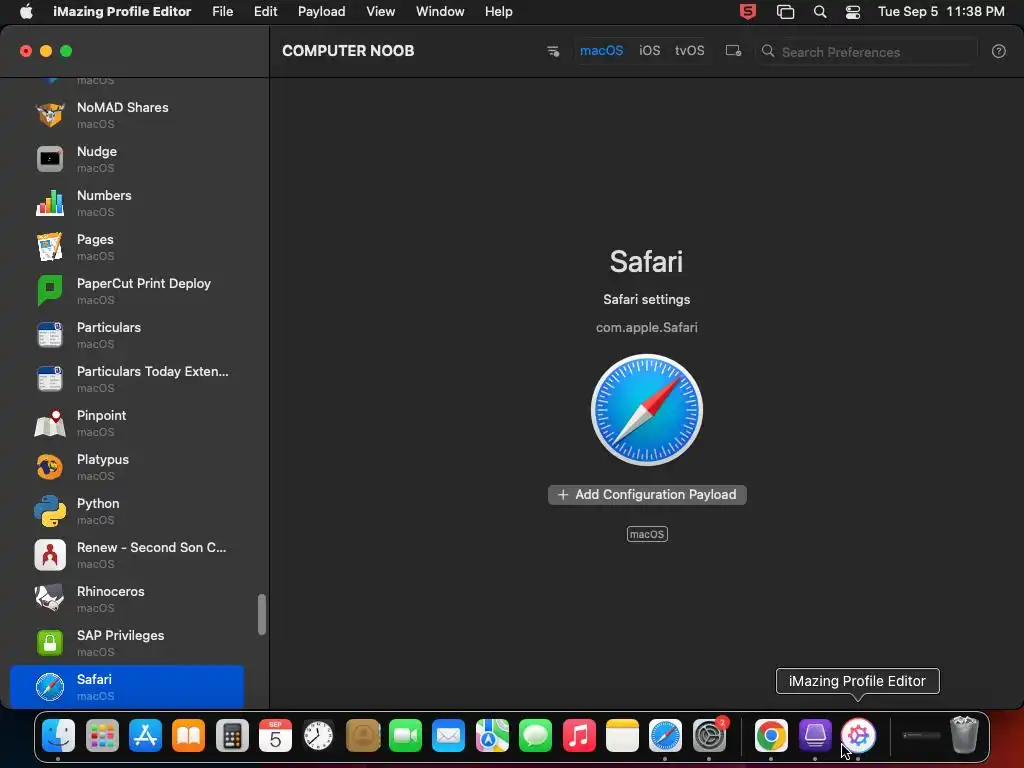Open Control Center in the menu bar
This screenshot has height=768, width=1024.
(x=853, y=12)
